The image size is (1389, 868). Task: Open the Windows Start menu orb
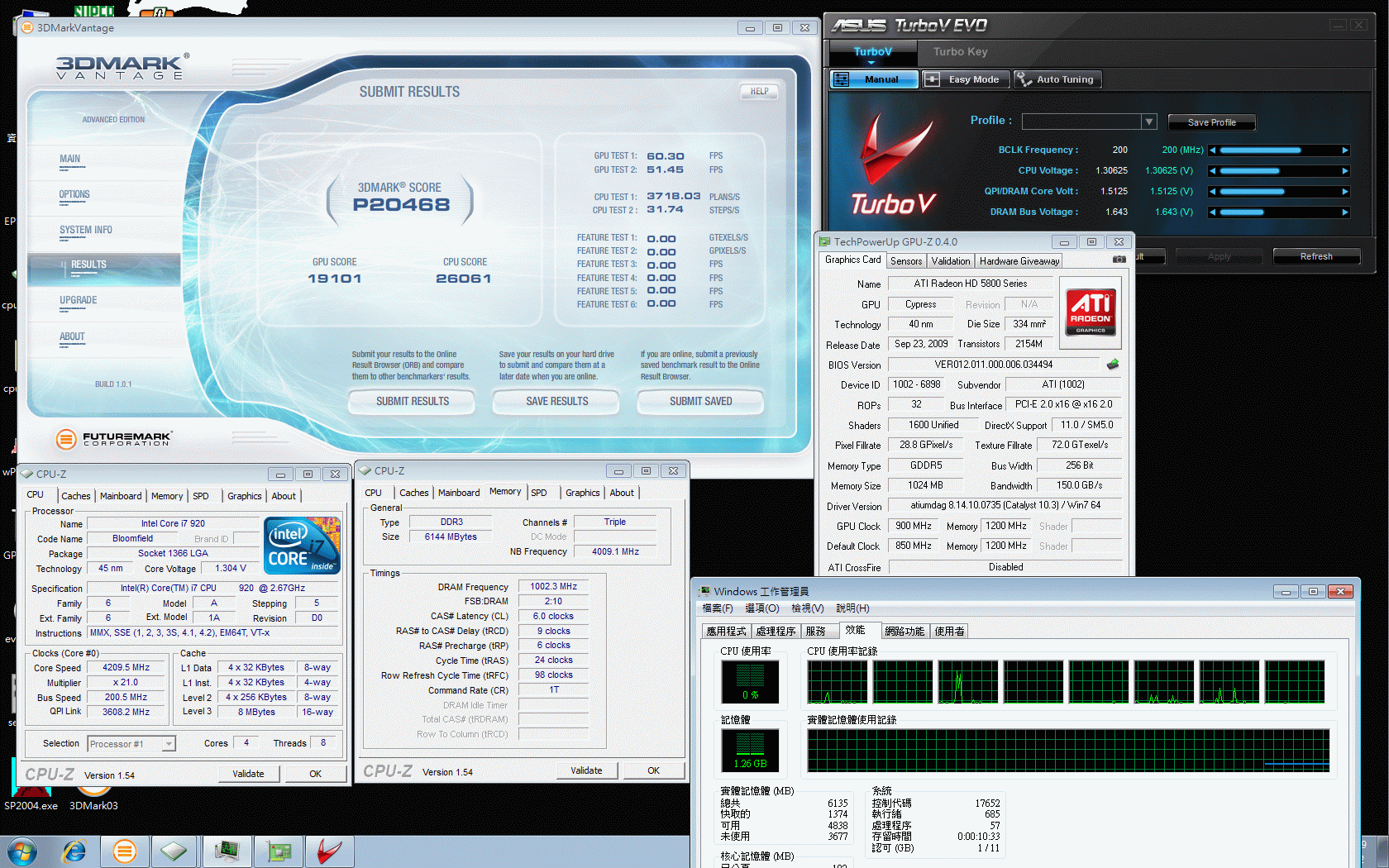(21, 851)
